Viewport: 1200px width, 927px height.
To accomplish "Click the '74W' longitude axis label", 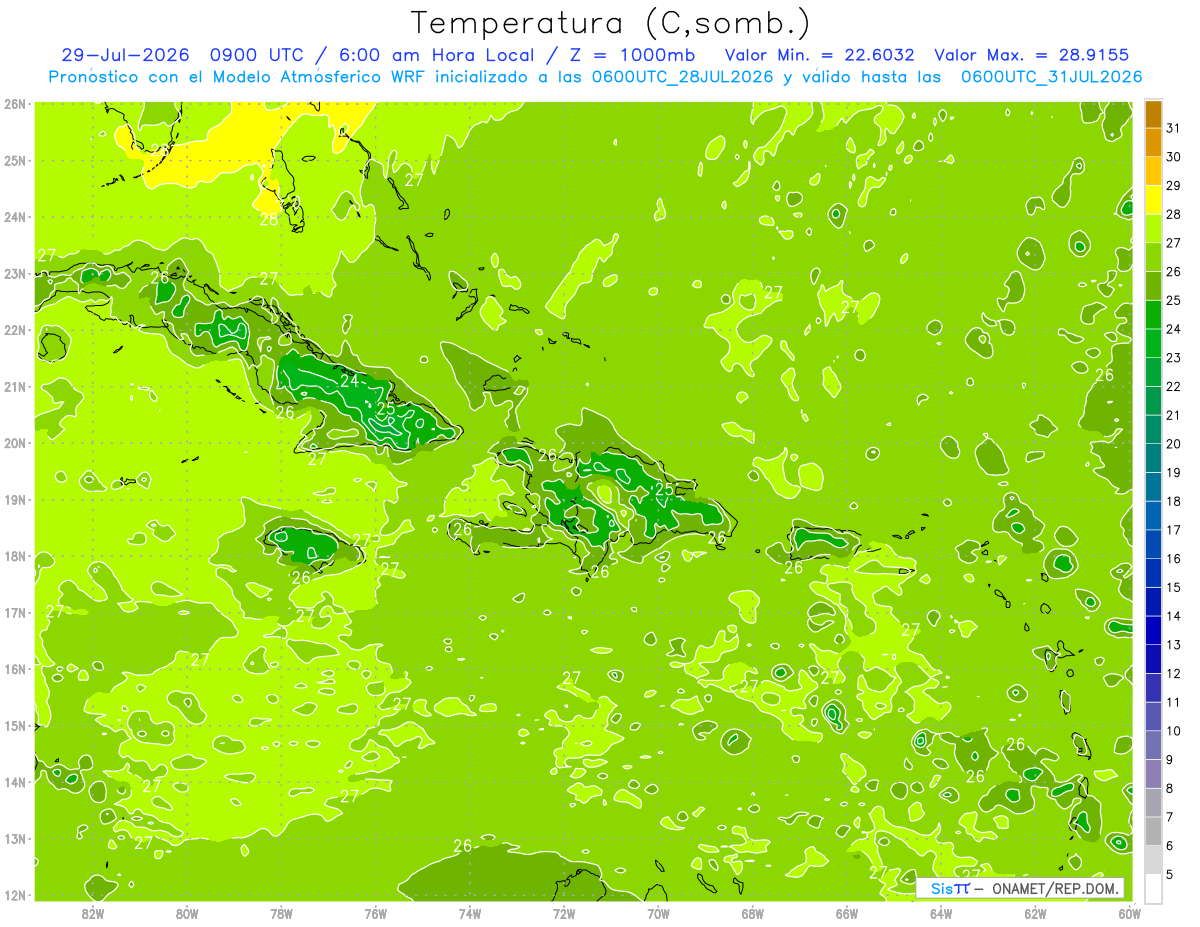I will (469, 912).
